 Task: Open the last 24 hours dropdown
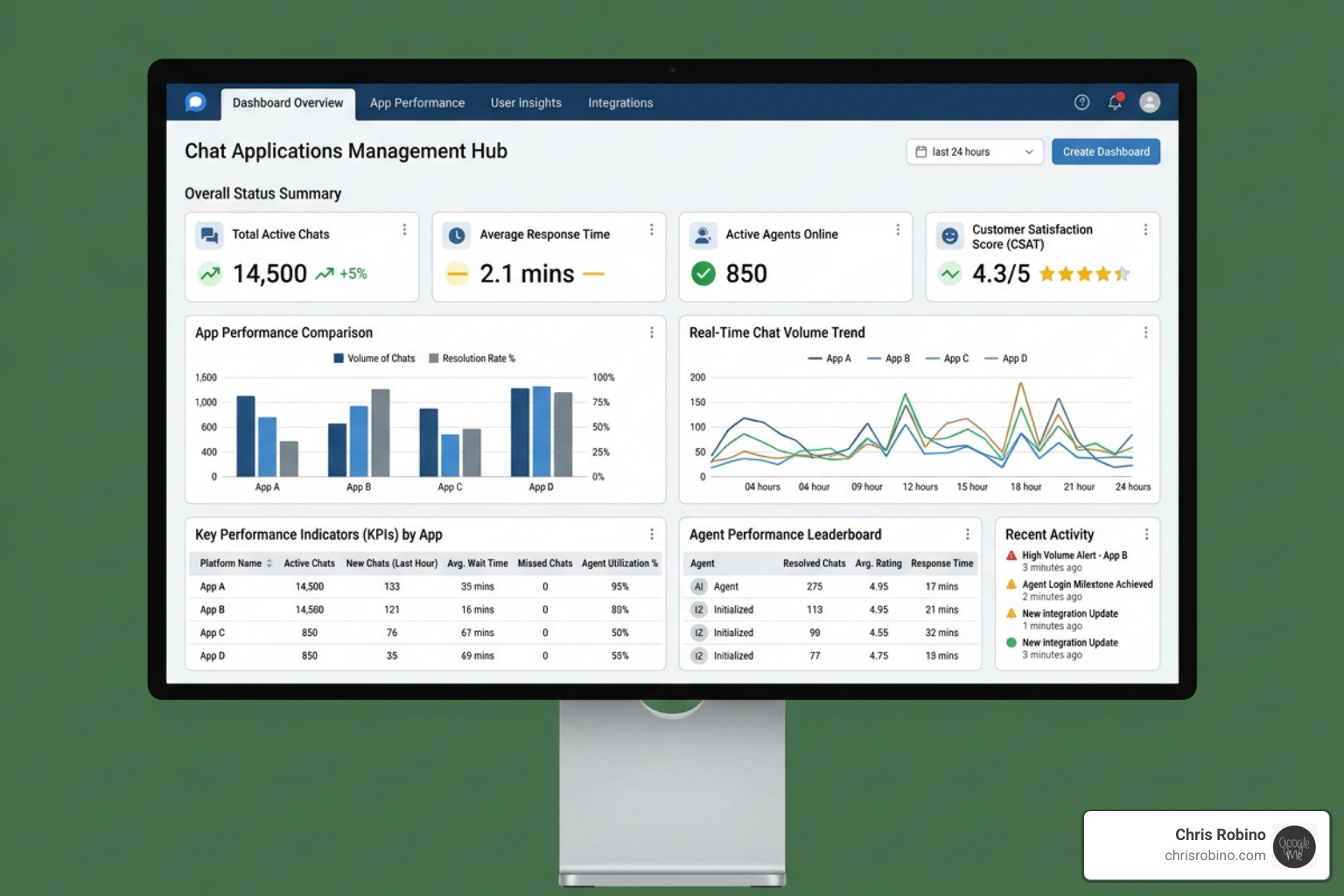[975, 151]
